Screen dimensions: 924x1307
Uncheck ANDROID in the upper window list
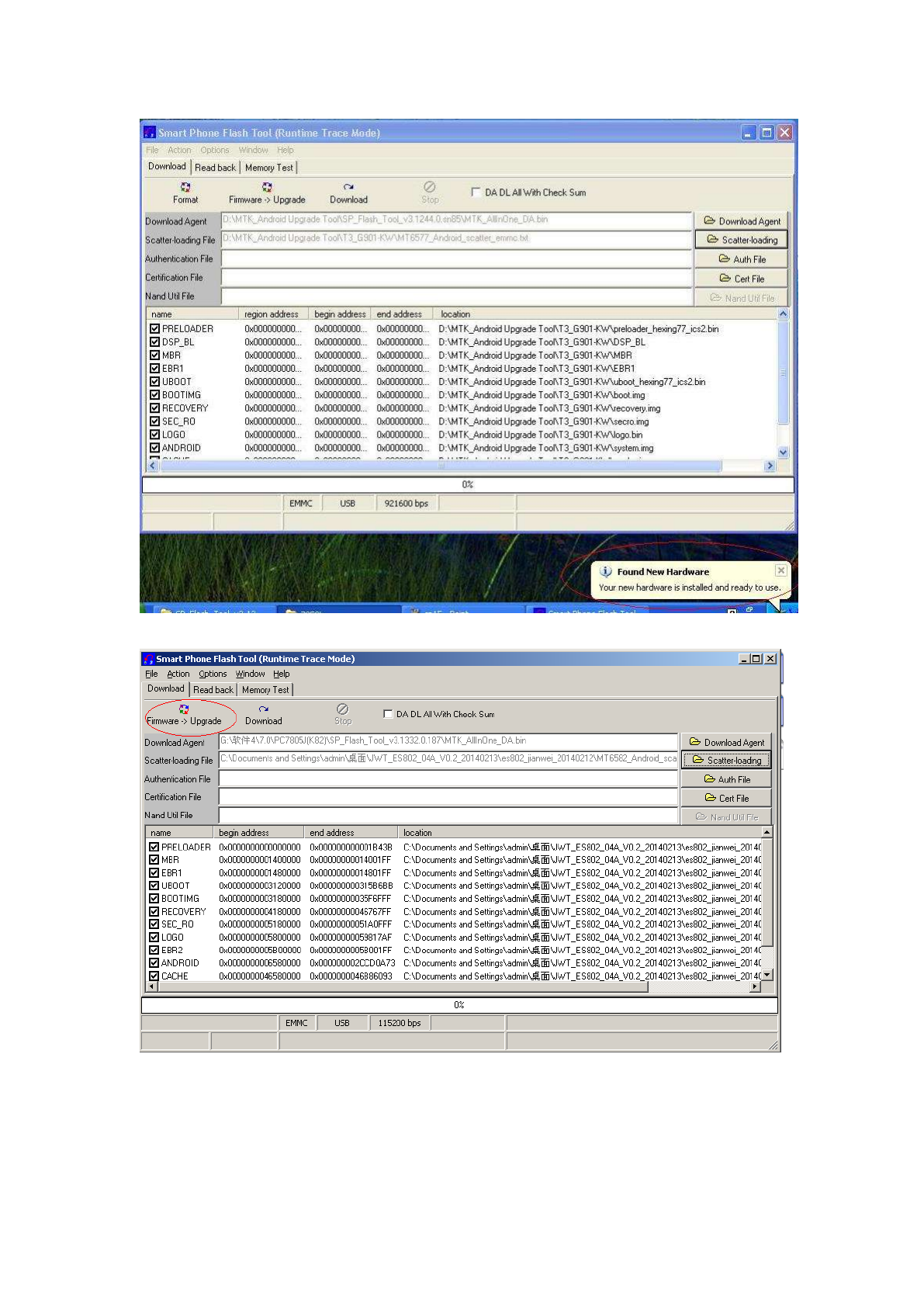(154, 448)
